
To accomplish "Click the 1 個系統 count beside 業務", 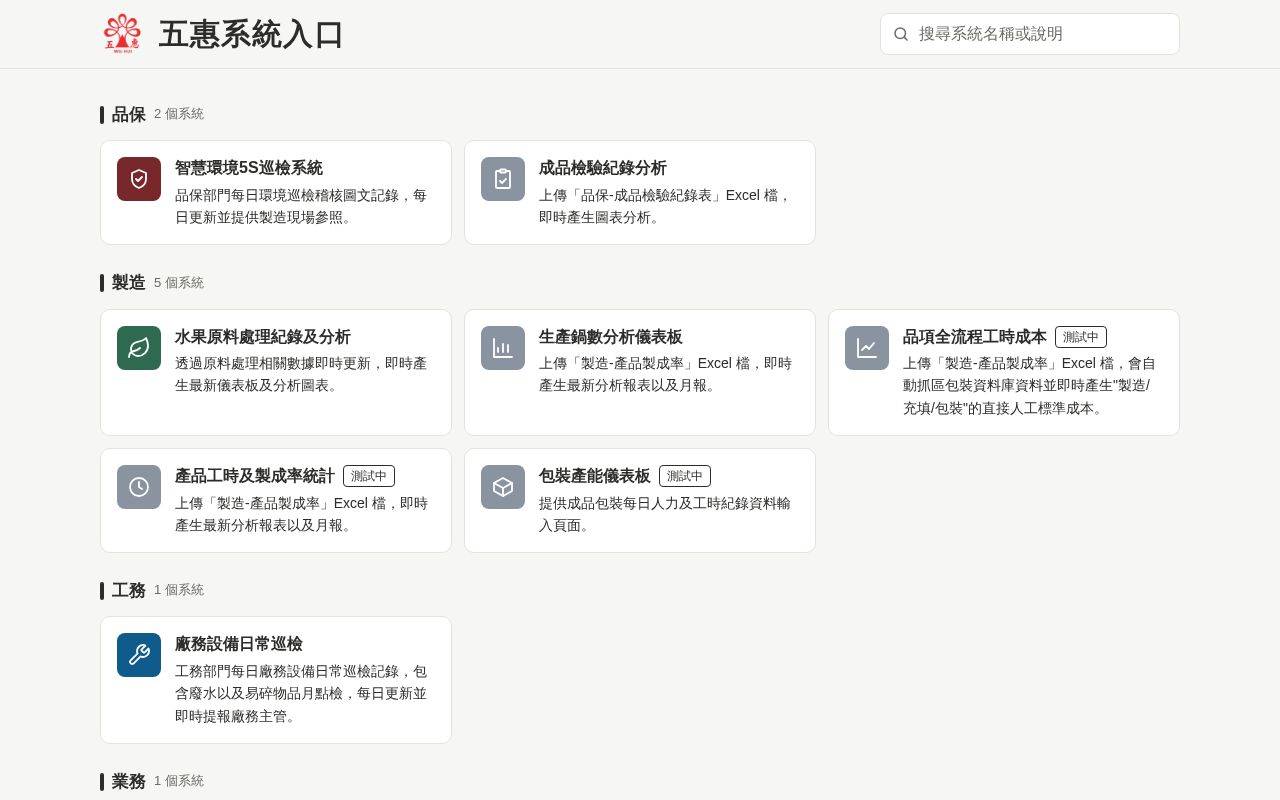I will point(179,781).
